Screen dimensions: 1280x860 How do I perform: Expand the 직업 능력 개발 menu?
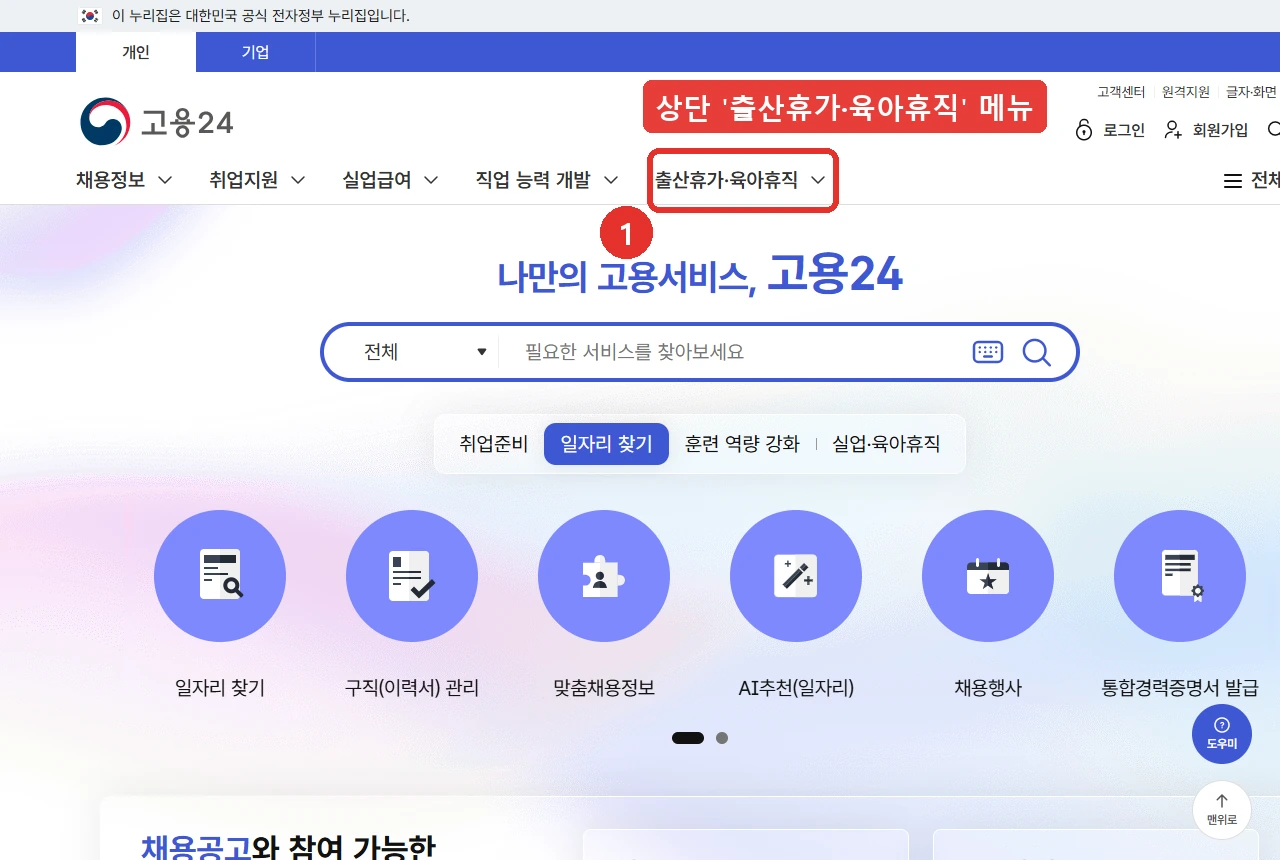(x=547, y=181)
